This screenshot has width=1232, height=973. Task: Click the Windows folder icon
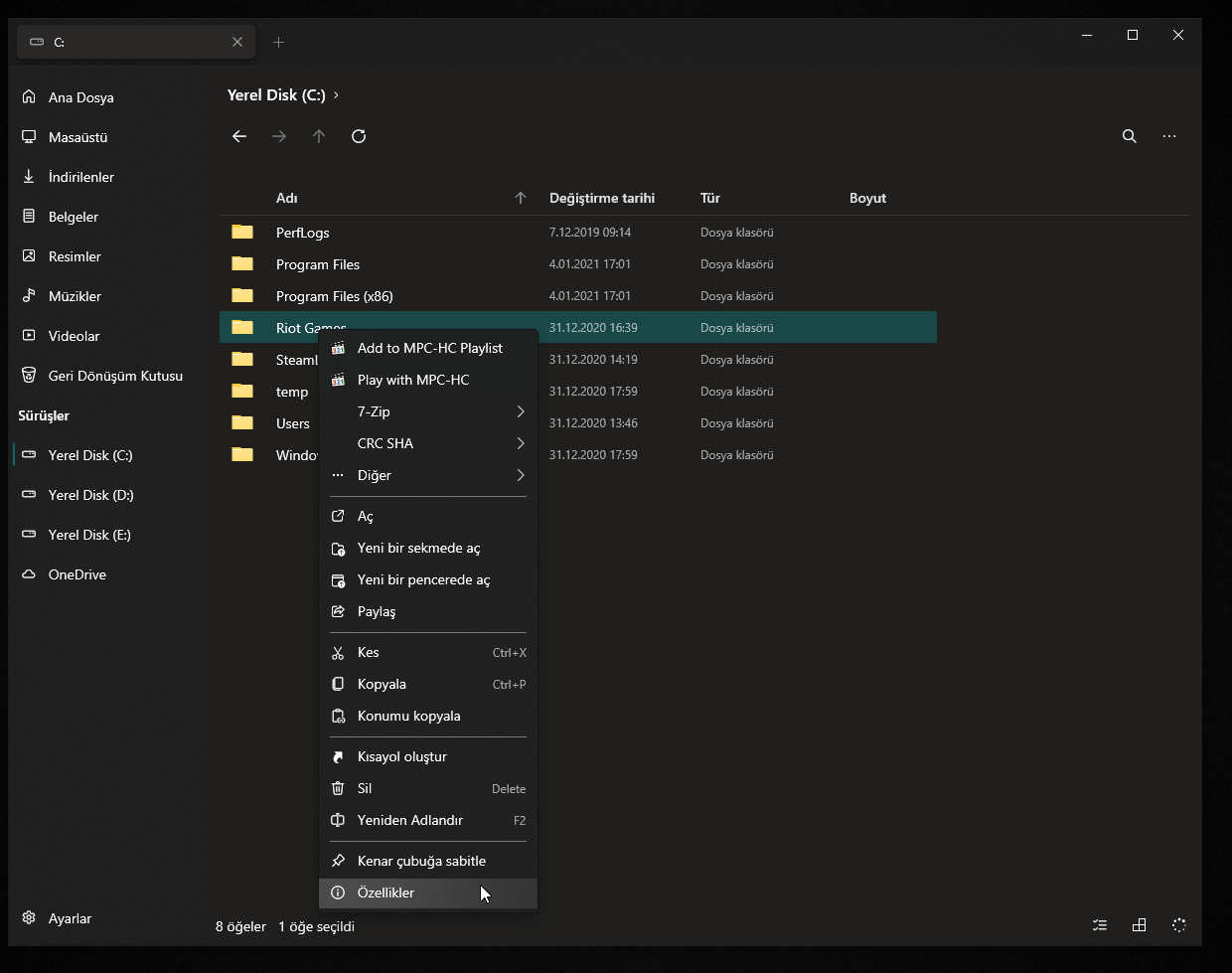tap(242, 454)
